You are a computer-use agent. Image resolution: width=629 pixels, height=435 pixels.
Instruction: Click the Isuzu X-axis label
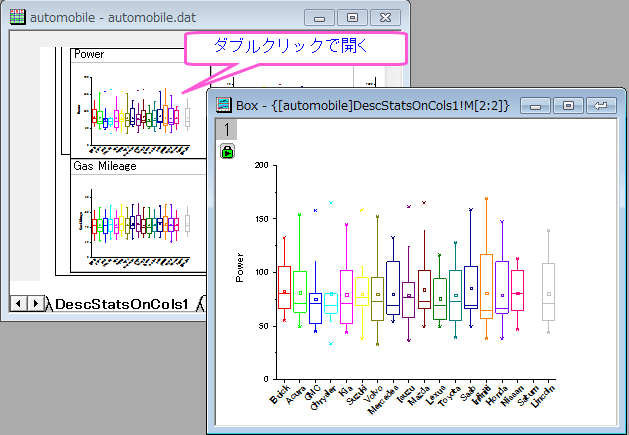405,393
